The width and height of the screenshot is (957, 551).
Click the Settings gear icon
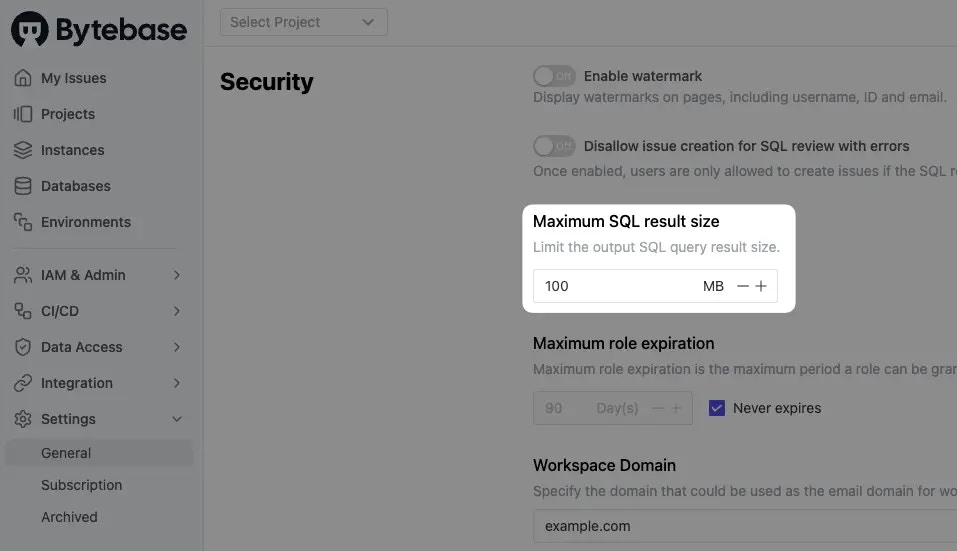(23, 419)
